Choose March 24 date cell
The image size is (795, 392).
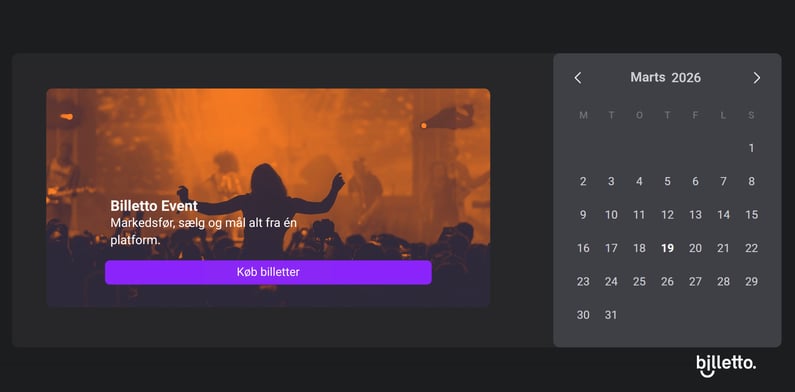pos(611,281)
